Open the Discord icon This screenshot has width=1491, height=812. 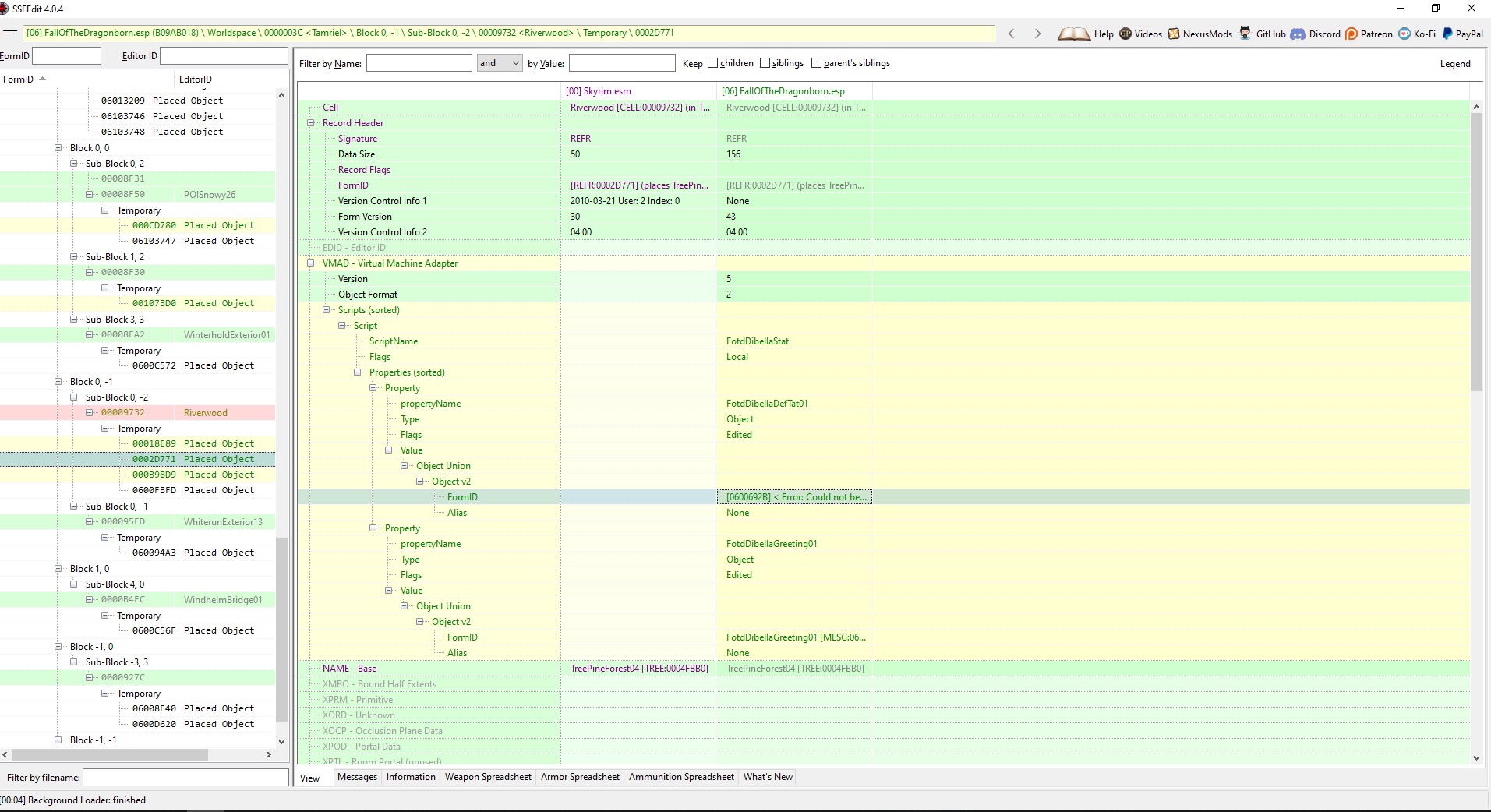coord(1298,34)
